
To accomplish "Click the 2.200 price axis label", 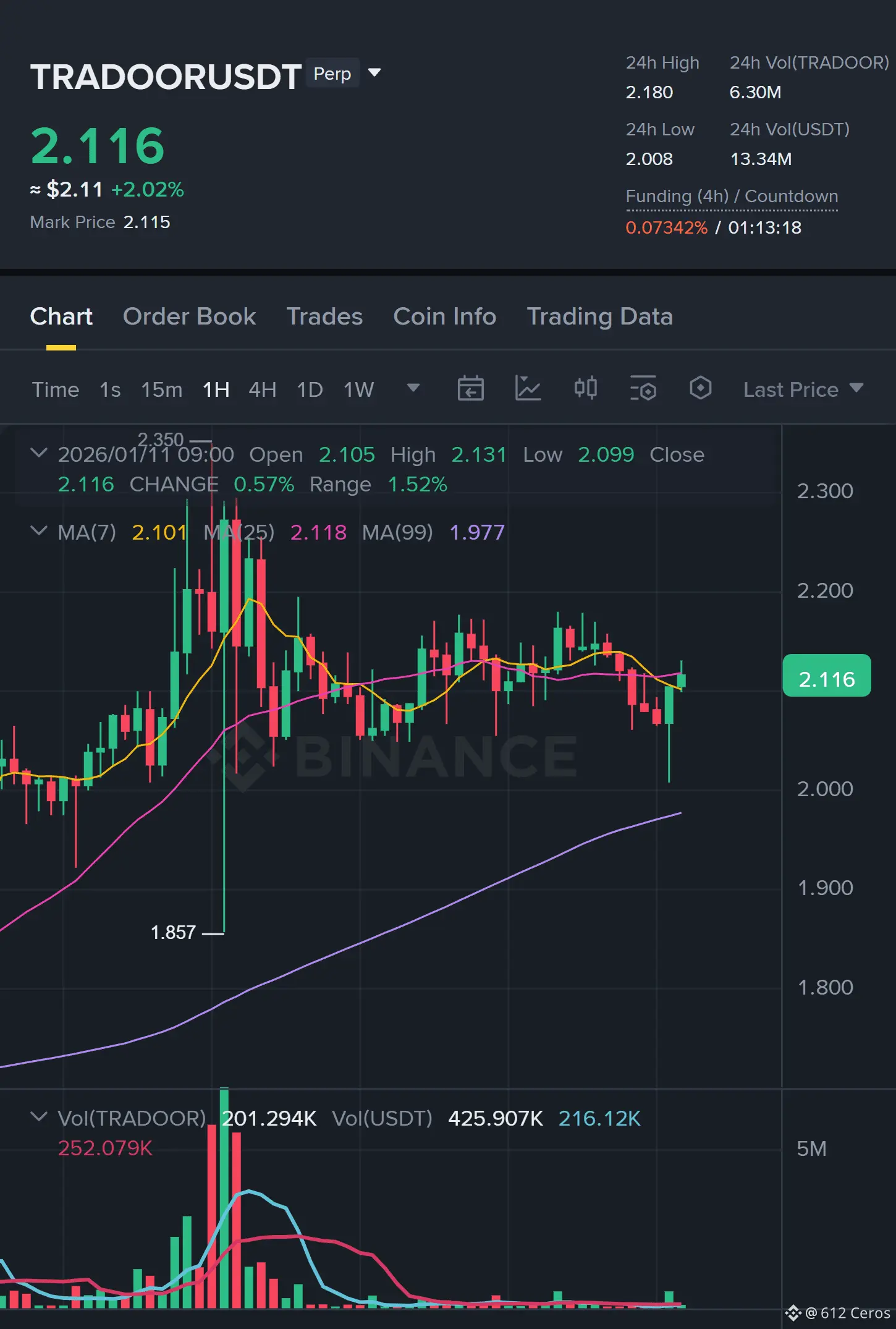I will (825, 590).
